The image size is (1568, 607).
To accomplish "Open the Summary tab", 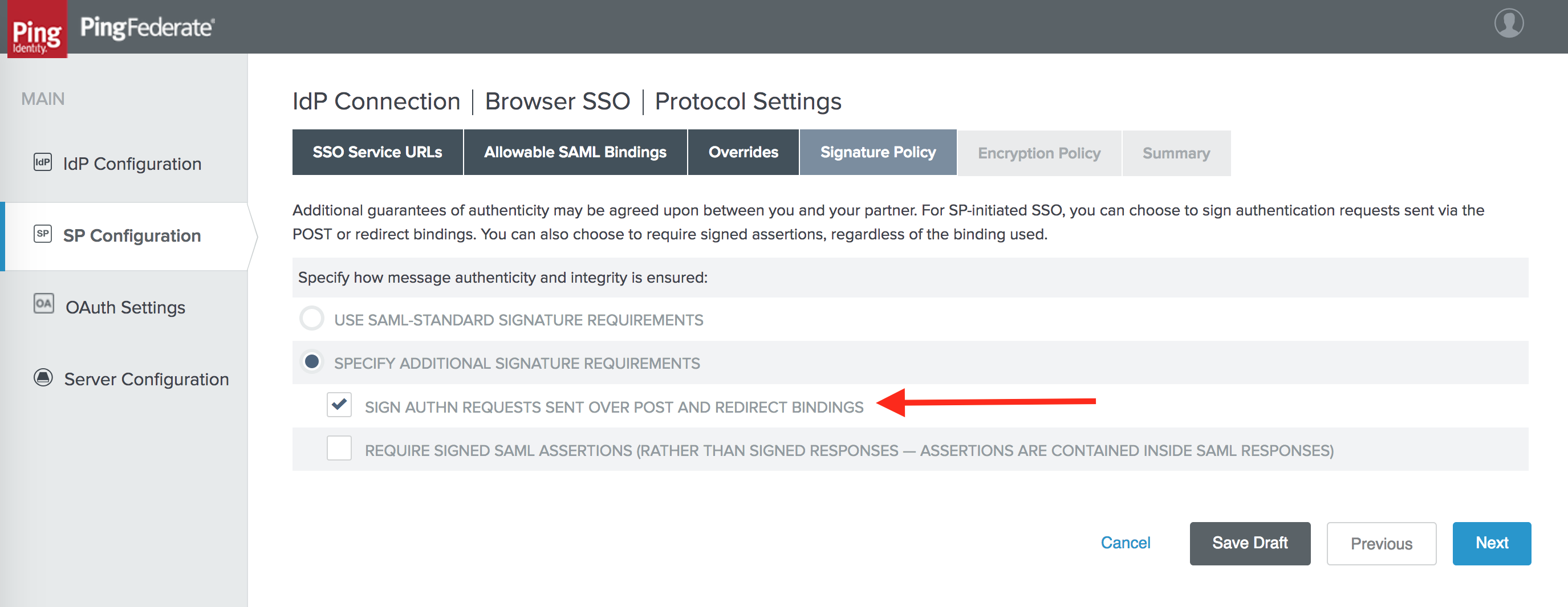I will 1175,153.
